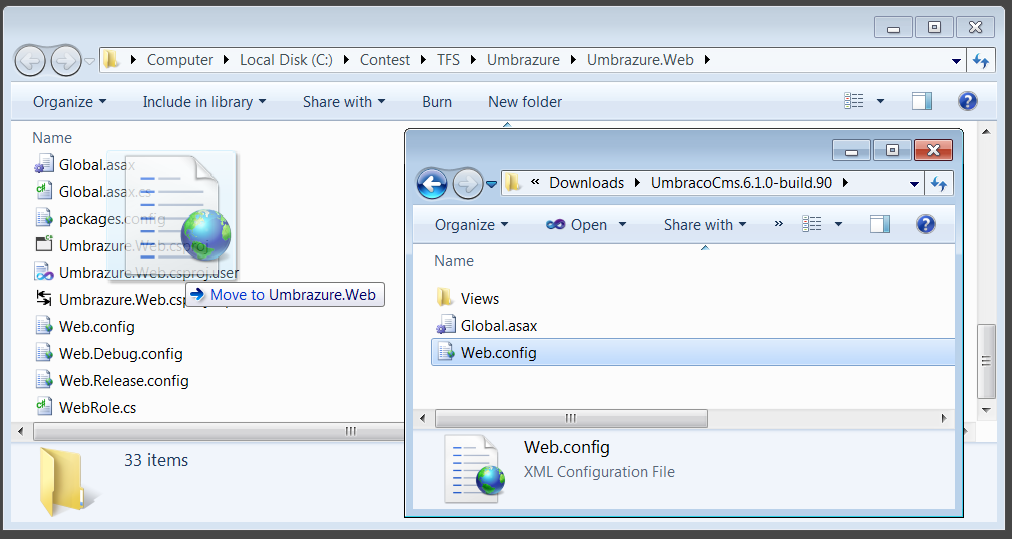1012x539 pixels.
Task: Expand arrow after Umbrazure.Web breadcrumb
Action: [x=707, y=60]
